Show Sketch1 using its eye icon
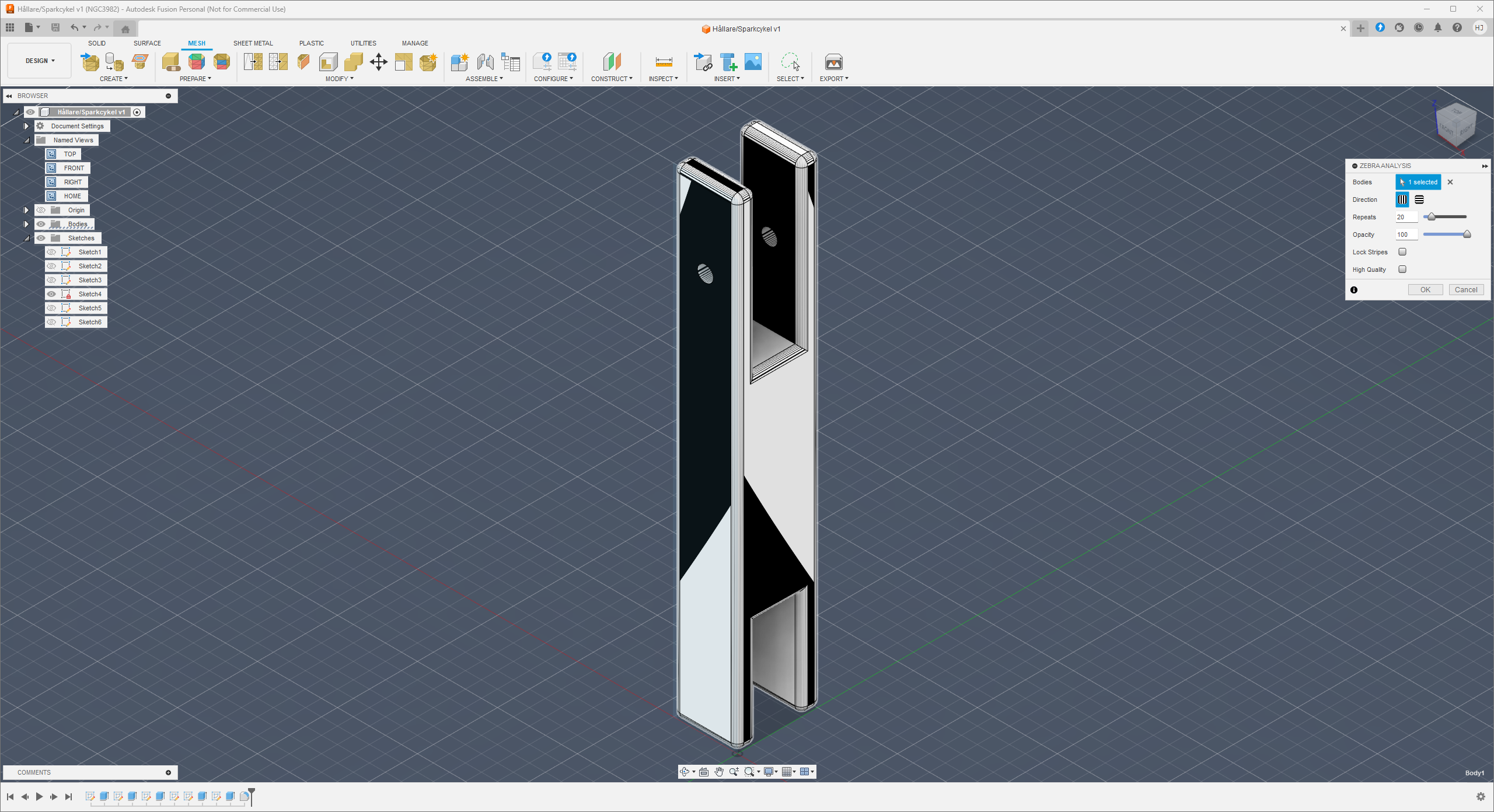This screenshot has width=1494, height=812. tap(51, 252)
